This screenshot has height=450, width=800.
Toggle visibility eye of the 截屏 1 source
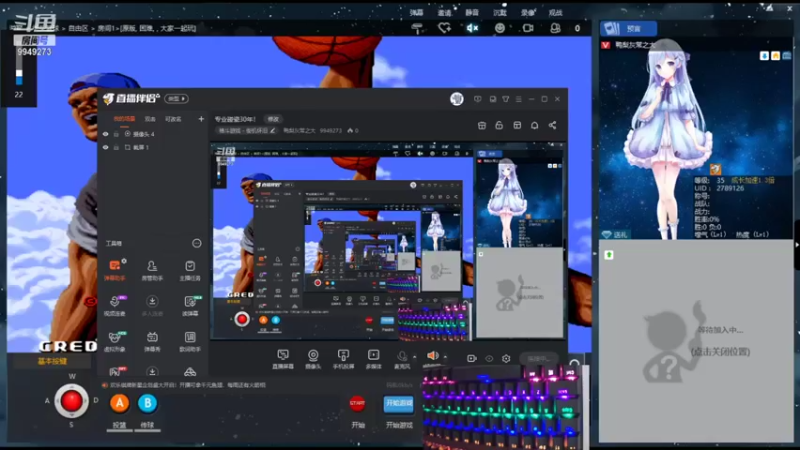tap(106, 147)
